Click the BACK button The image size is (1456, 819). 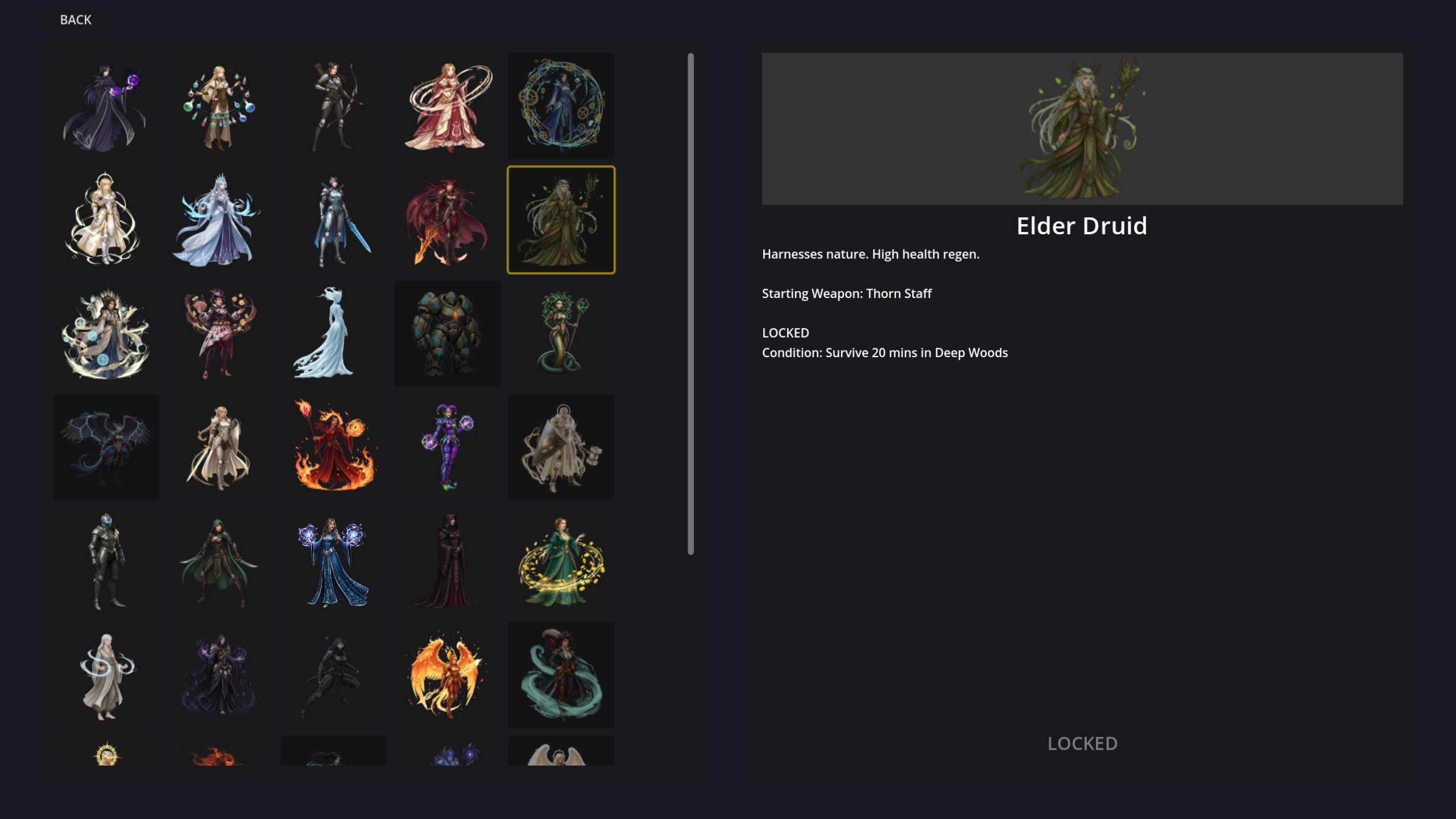pyautogui.click(x=76, y=20)
